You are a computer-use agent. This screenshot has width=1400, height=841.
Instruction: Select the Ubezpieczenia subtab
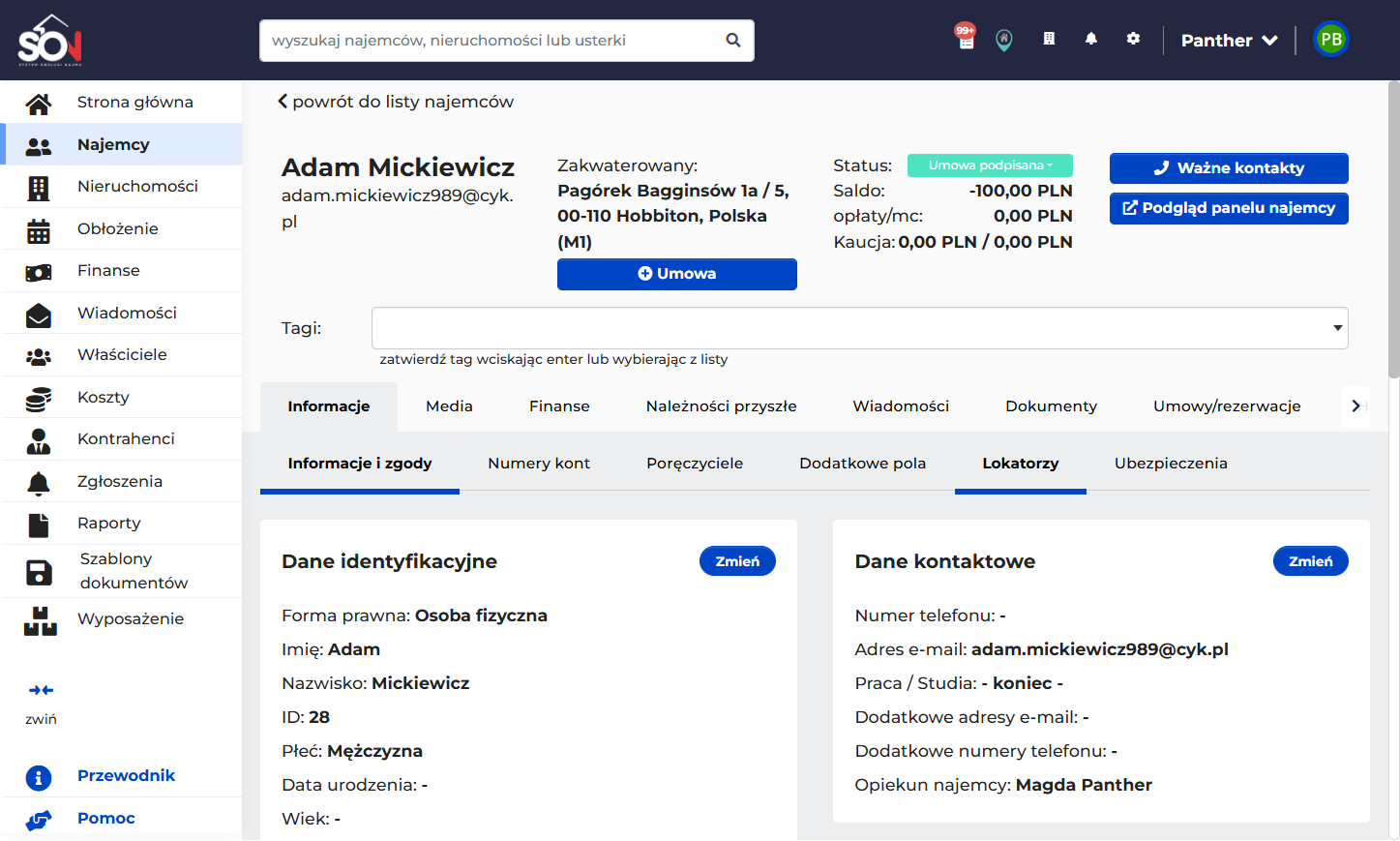coord(1171,464)
